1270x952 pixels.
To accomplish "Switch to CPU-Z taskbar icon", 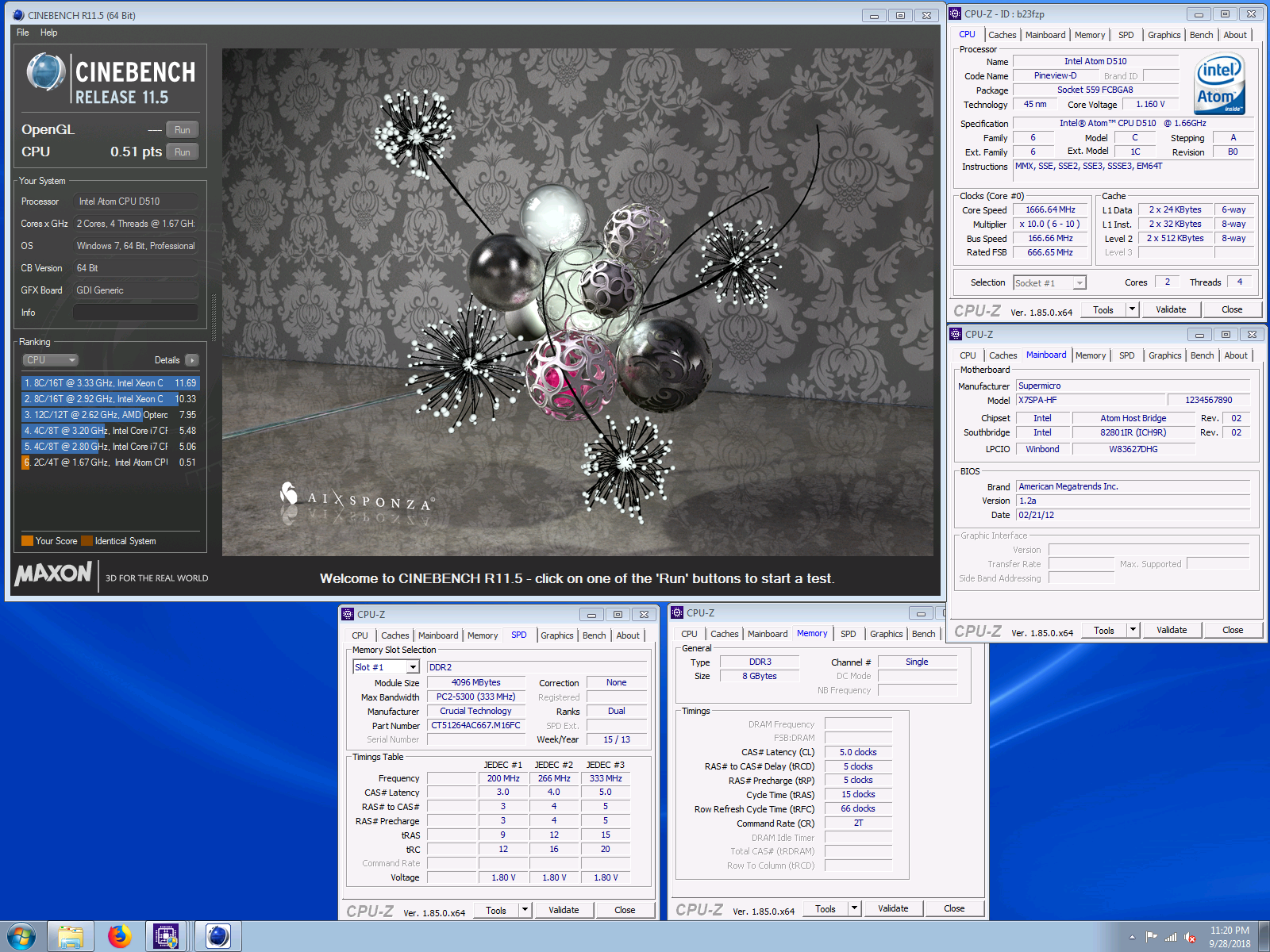I will 166,937.
